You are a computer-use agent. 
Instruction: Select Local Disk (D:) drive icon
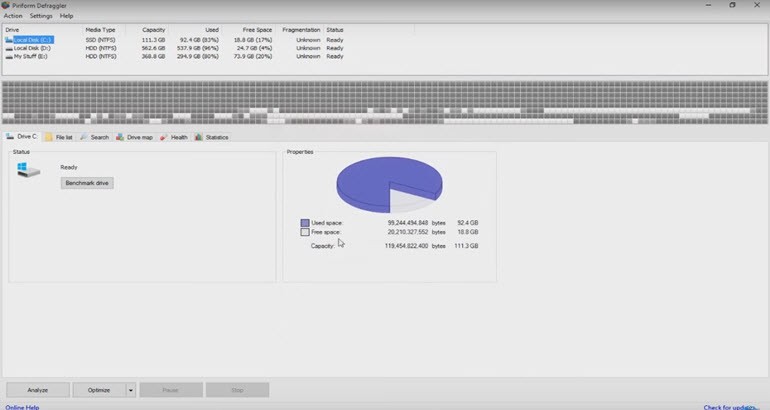(9, 48)
